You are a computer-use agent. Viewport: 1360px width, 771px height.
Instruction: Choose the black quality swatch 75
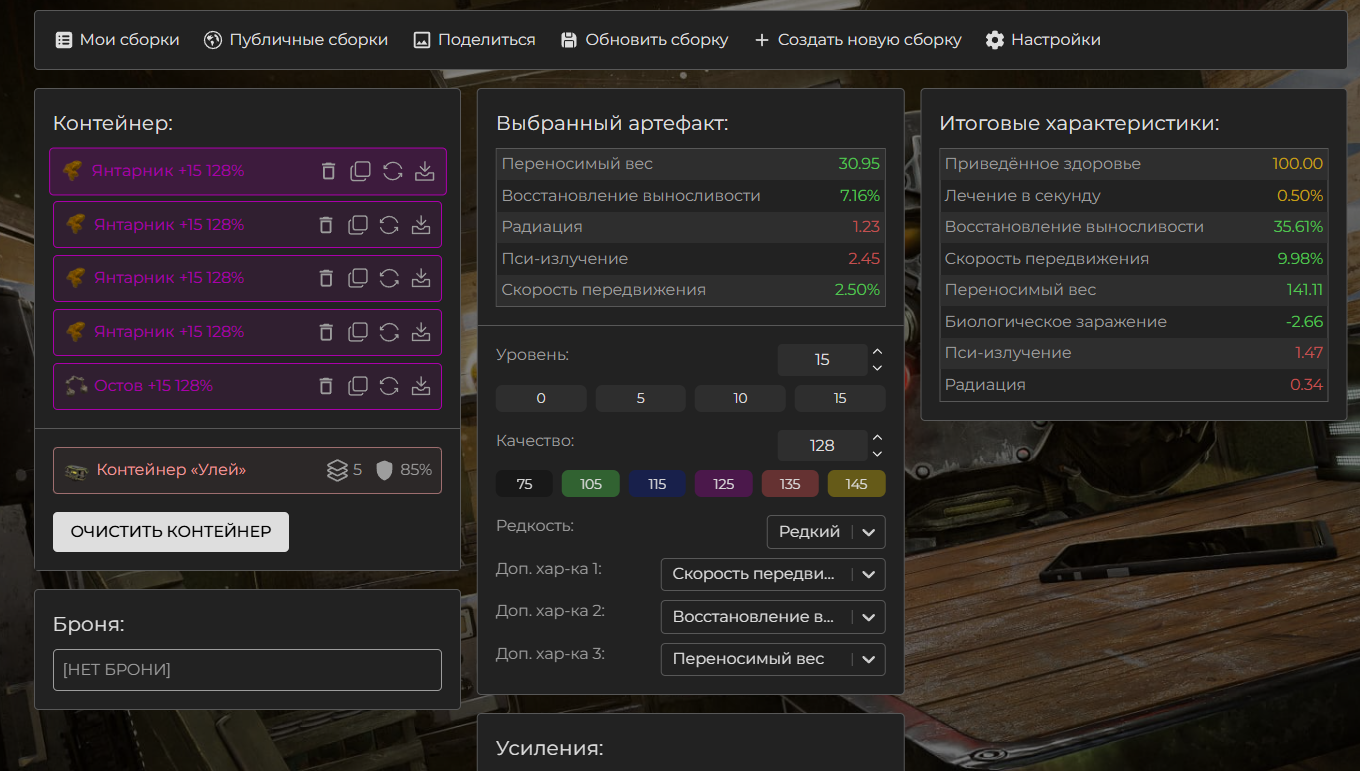pos(524,484)
